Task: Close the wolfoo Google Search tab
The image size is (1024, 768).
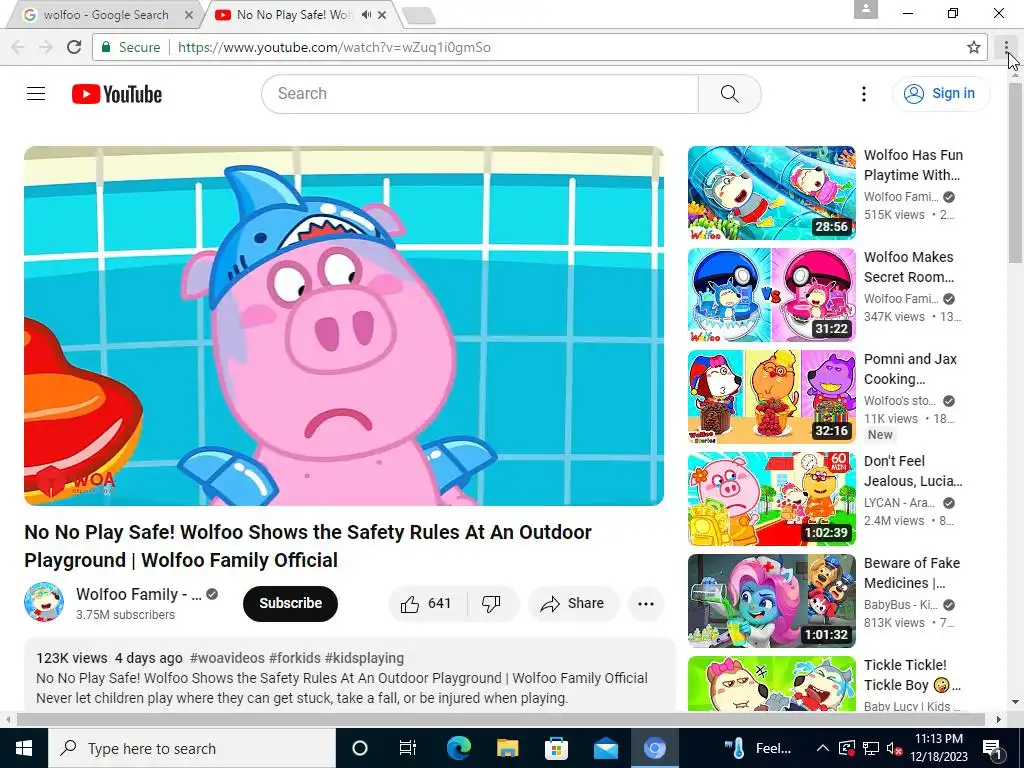Action: pos(189,14)
